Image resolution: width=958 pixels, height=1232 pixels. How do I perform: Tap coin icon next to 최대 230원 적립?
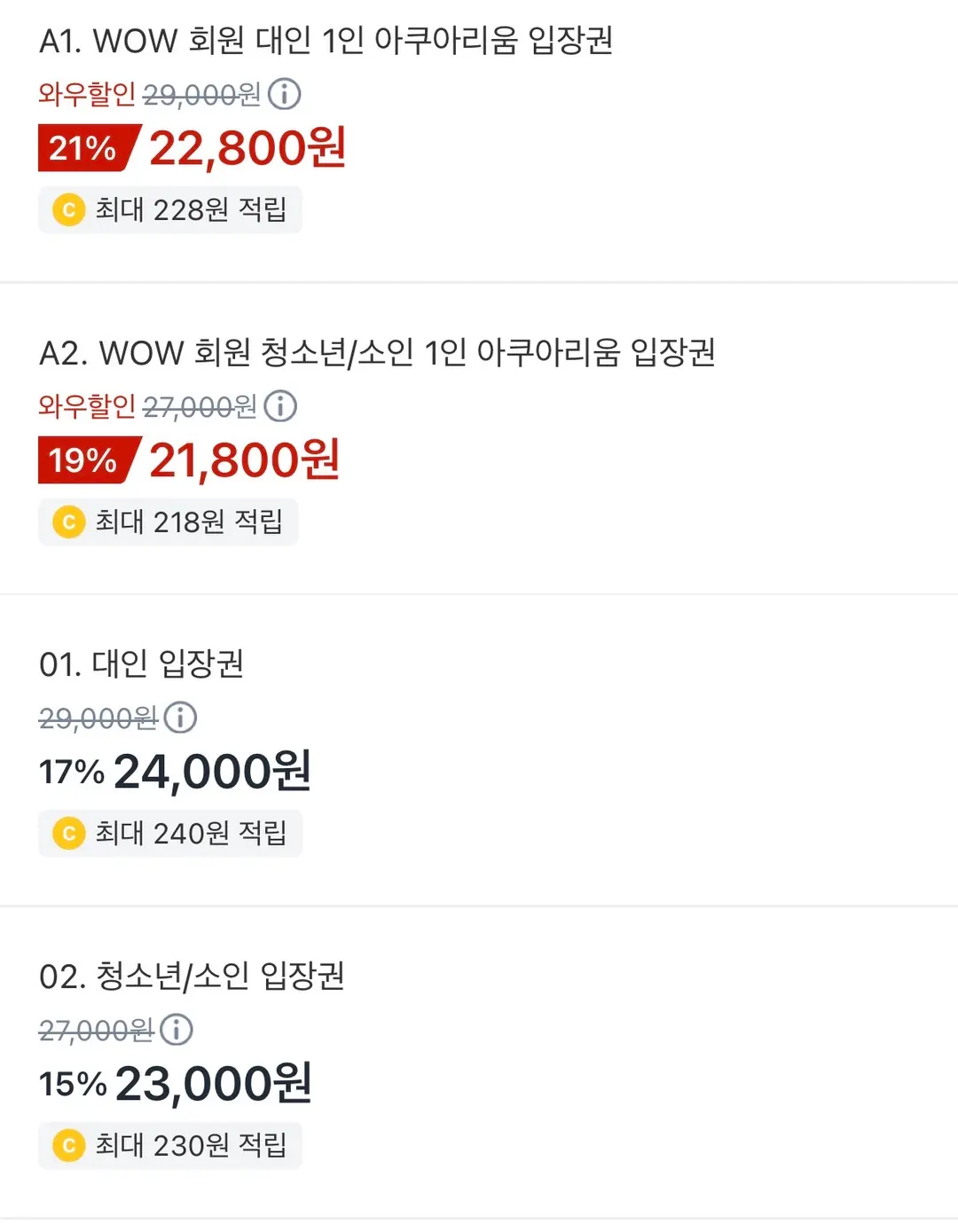(x=68, y=1146)
